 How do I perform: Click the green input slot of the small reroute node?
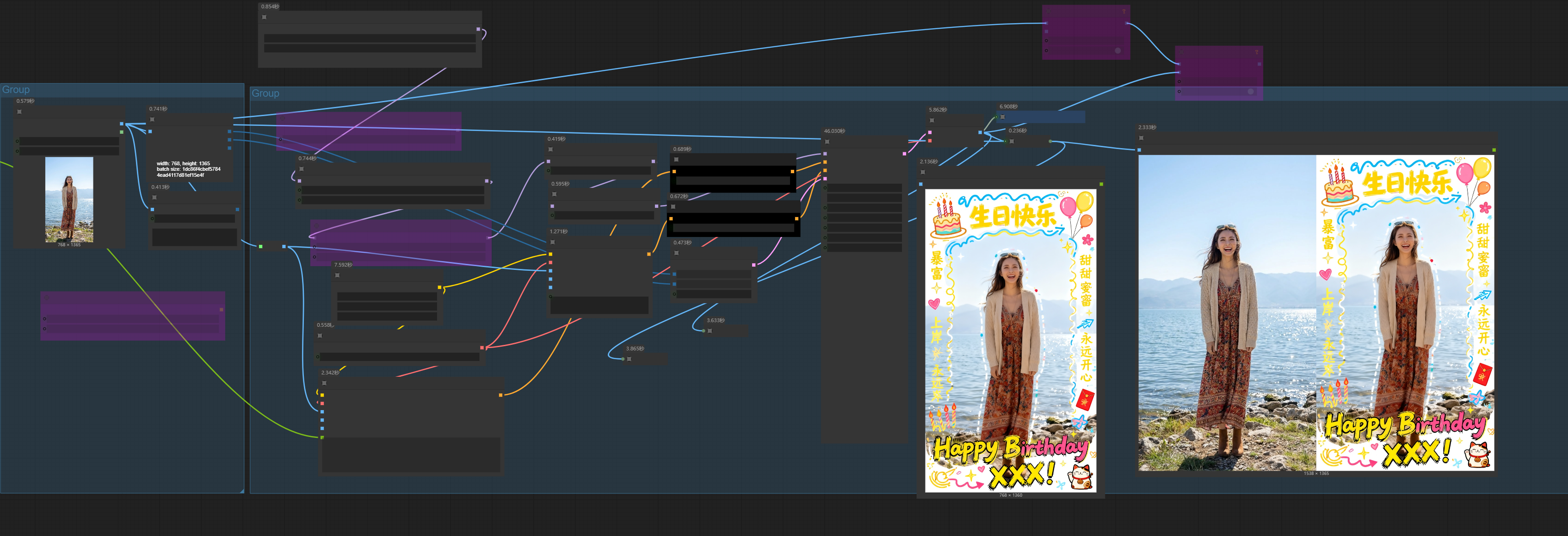pyautogui.click(x=260, y=247)
